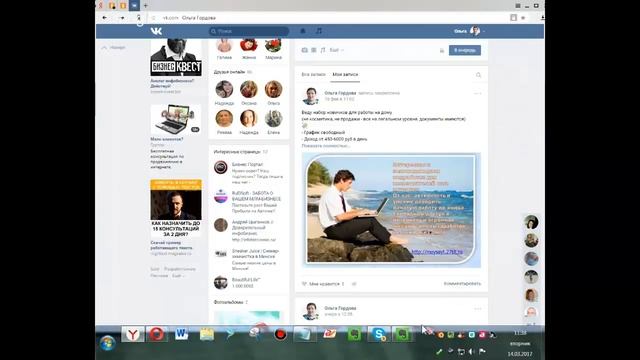Open the notifications bell in VK header

(x=303, y=31)
